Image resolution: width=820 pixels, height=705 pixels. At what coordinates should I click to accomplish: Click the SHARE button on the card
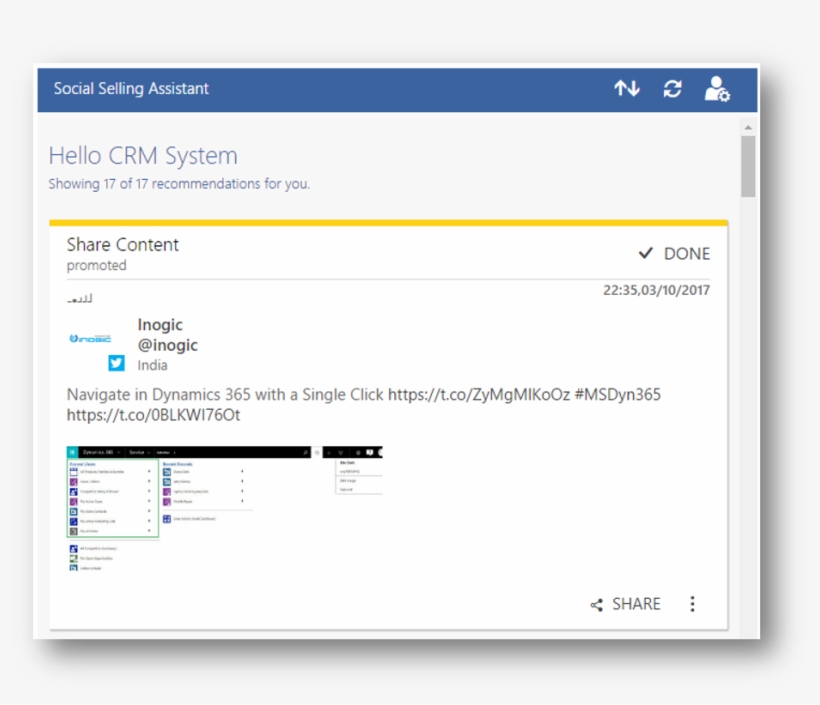coord(625,604)
